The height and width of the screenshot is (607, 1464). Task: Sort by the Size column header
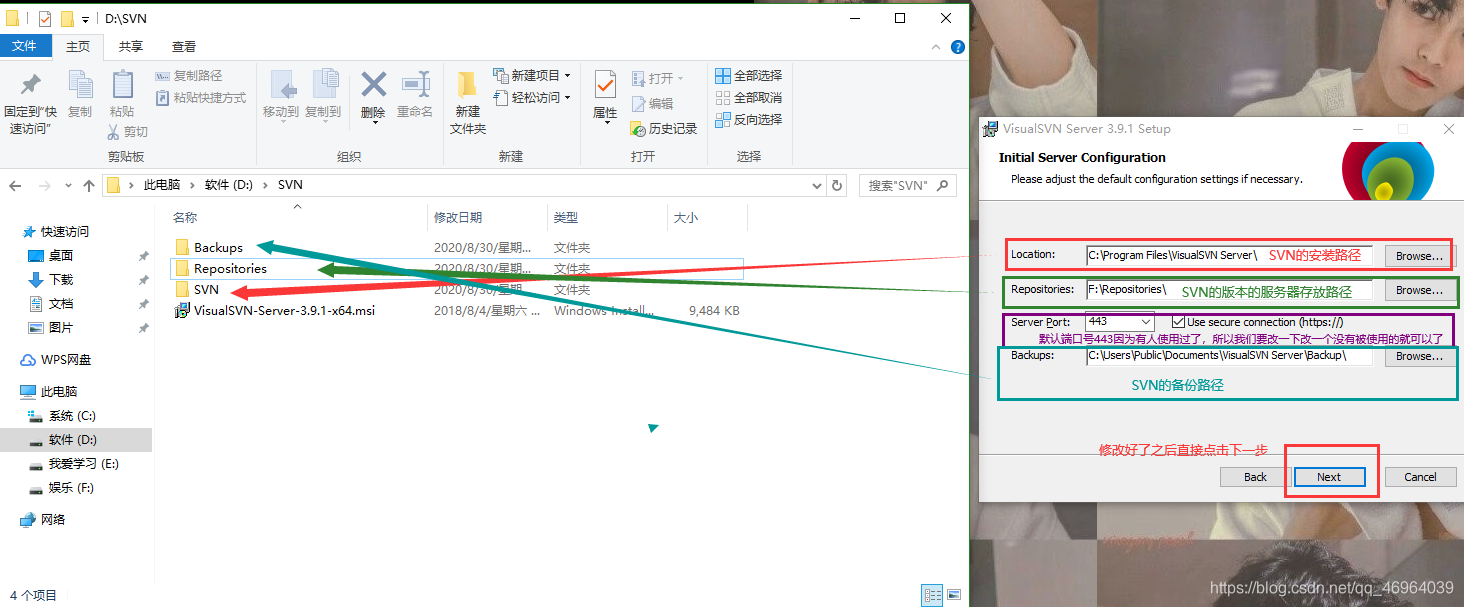tap(686, 218)
